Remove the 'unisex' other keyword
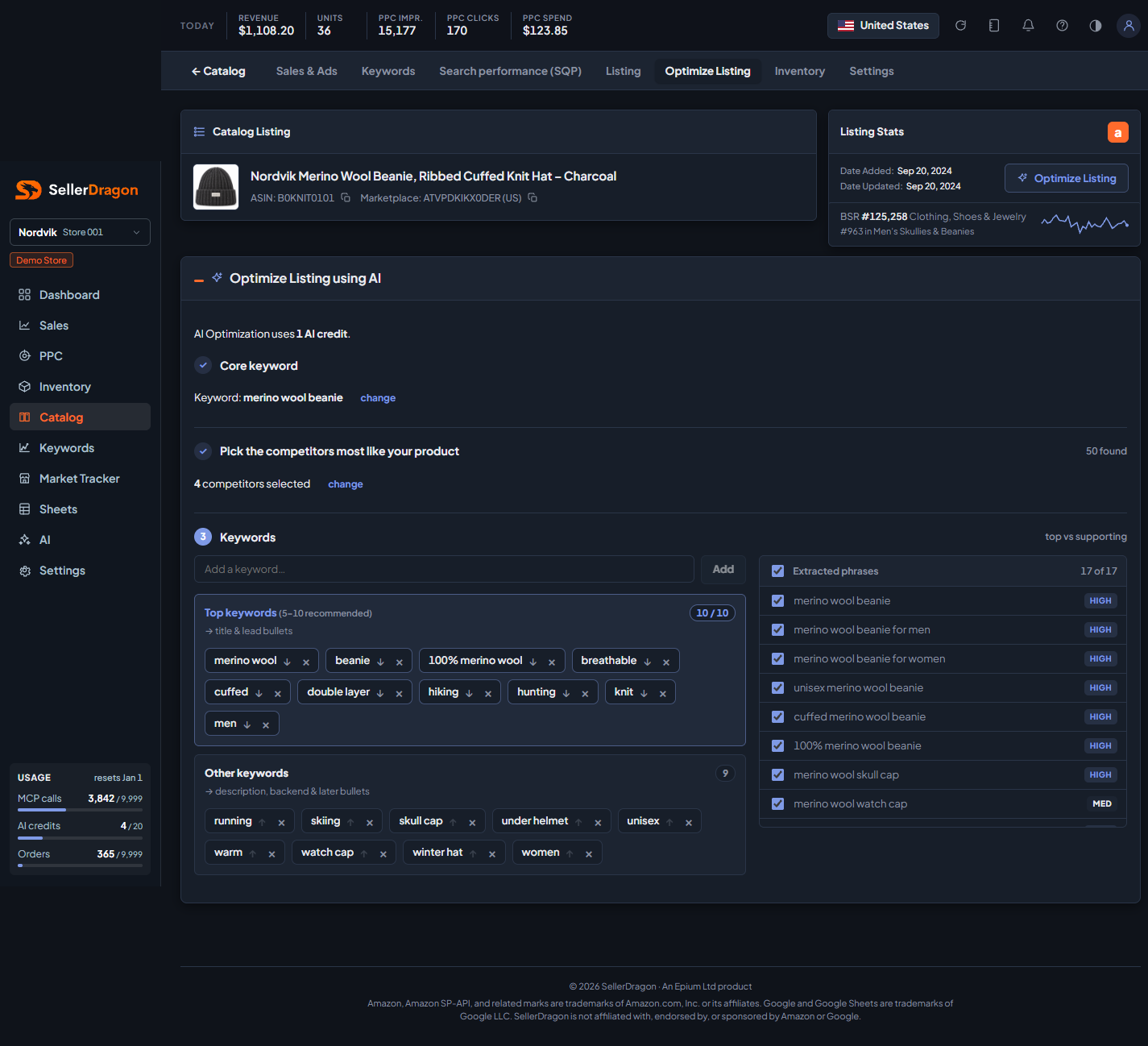 click(689, 822)
